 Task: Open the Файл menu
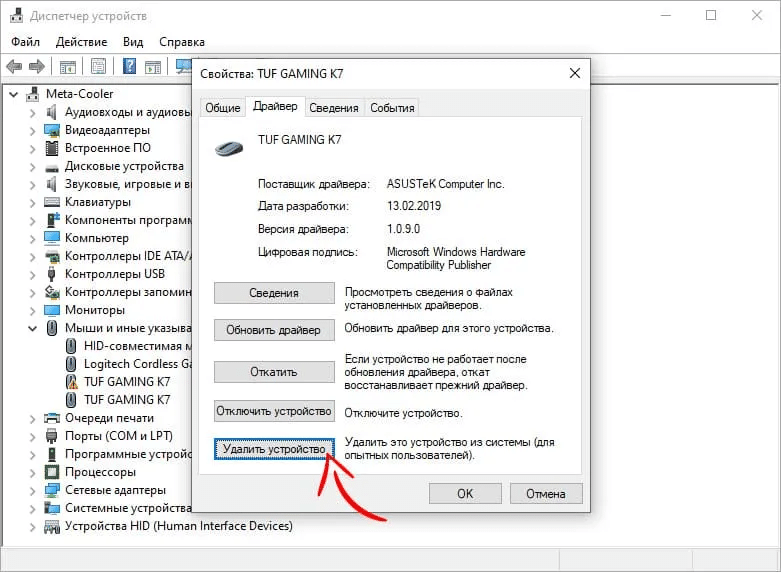coord(26,42)
